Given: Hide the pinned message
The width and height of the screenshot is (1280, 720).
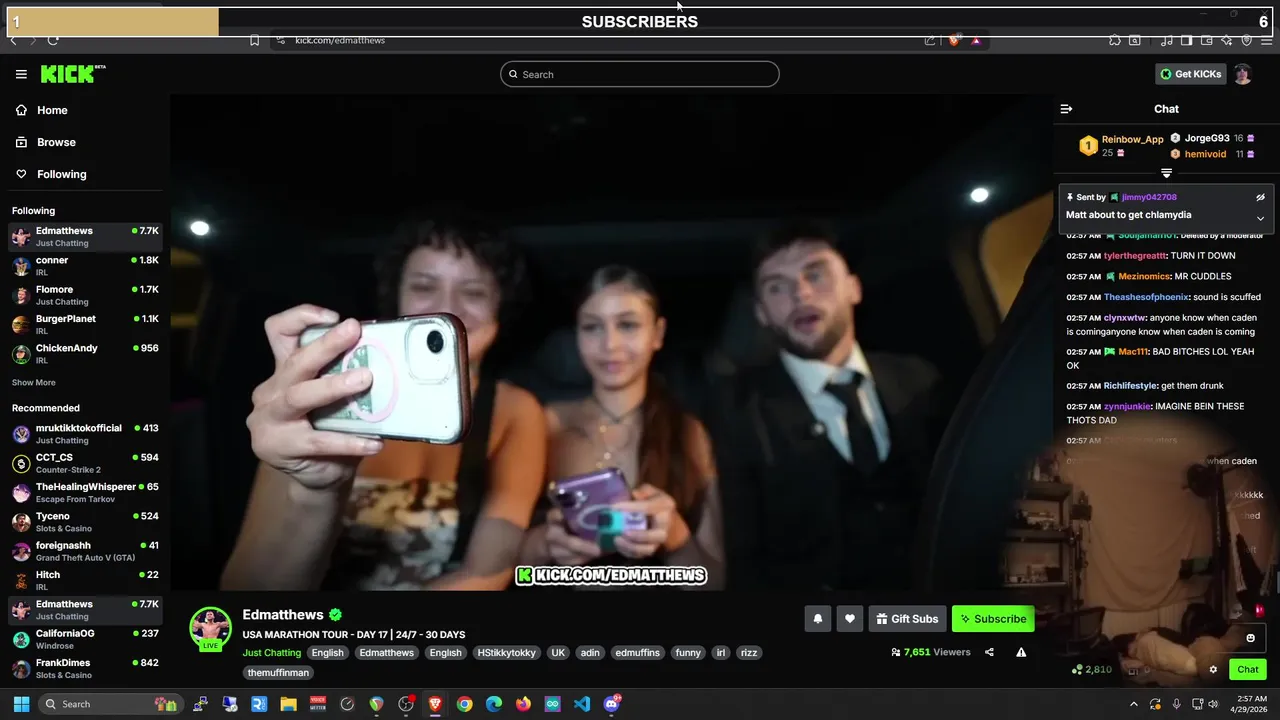Looking at the screenshot, I should pyautogui.click(x=1260, y=197).
